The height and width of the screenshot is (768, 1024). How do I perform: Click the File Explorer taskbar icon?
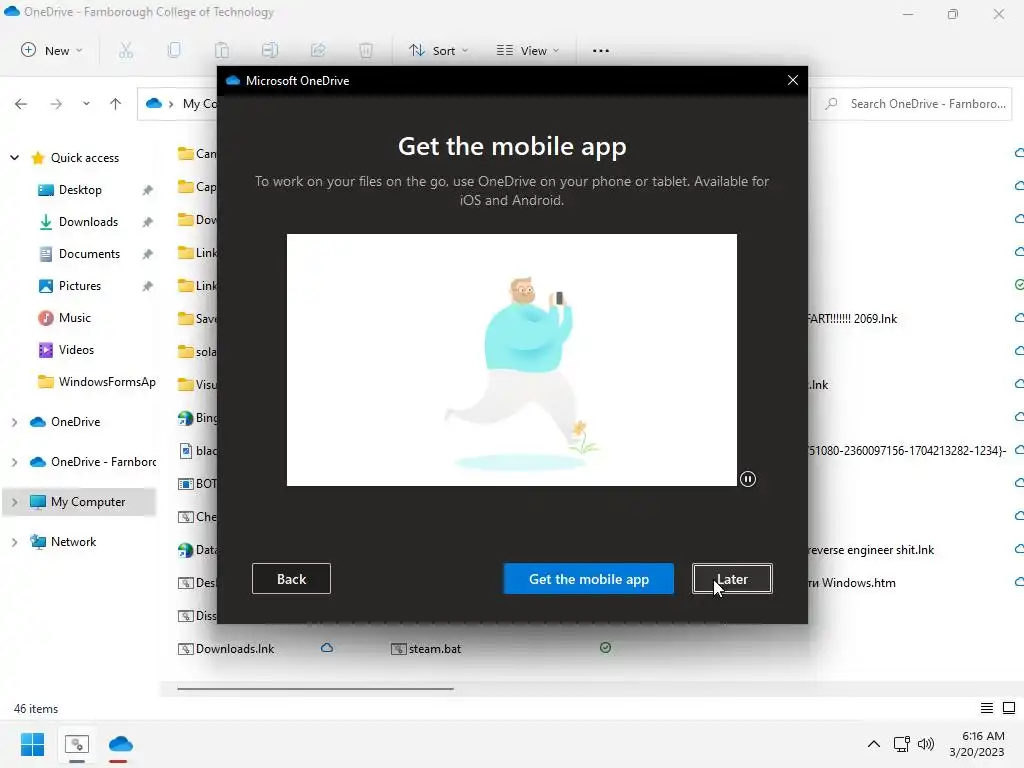click(77, 744)
